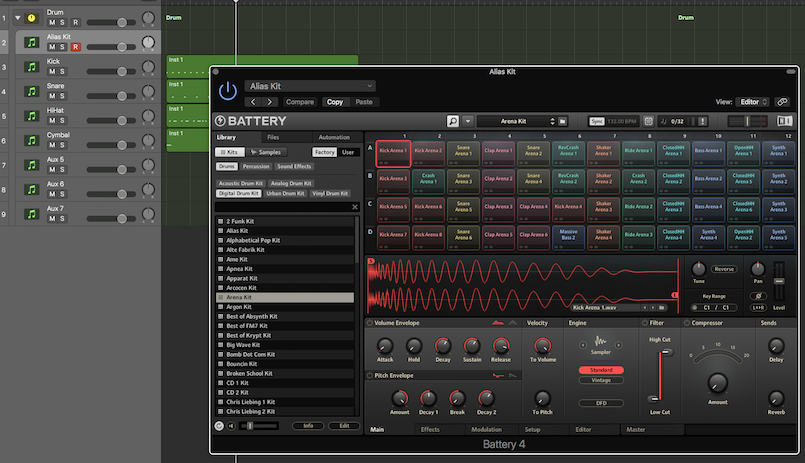Click the Drum track stack icon

click(32, 18)
